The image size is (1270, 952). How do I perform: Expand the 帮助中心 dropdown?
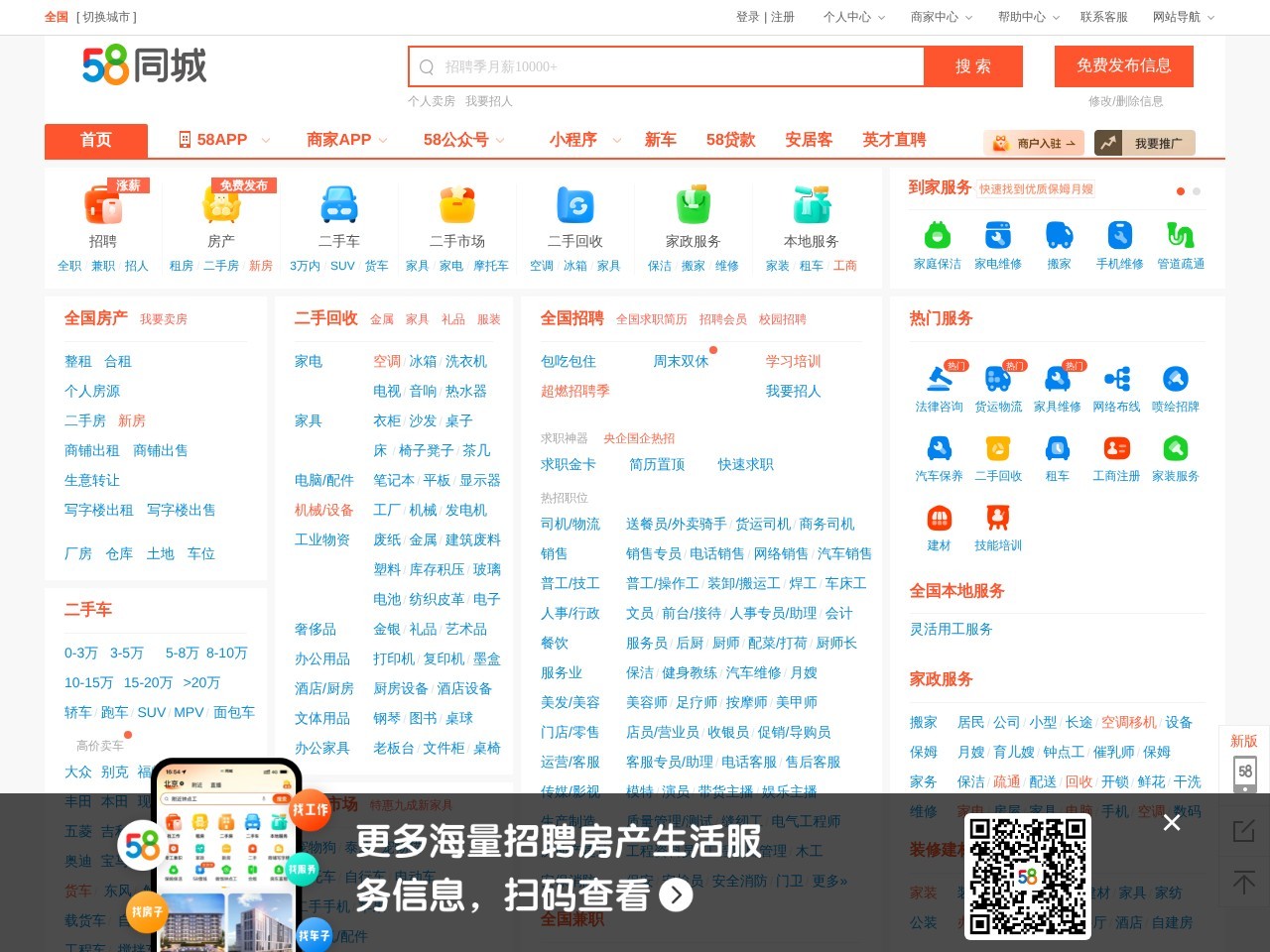pyautogui.click(x=1029, y=17)
